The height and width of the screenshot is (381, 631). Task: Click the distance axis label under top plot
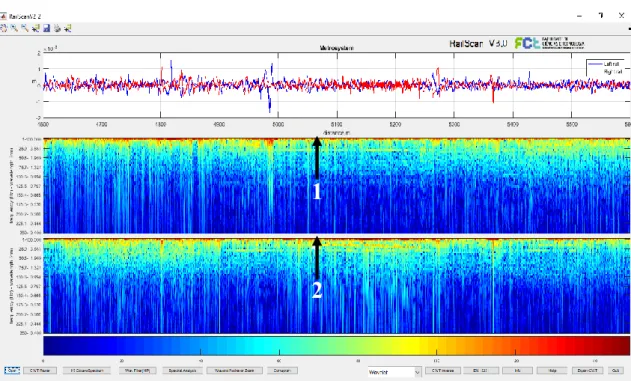(x=336, y=132)
